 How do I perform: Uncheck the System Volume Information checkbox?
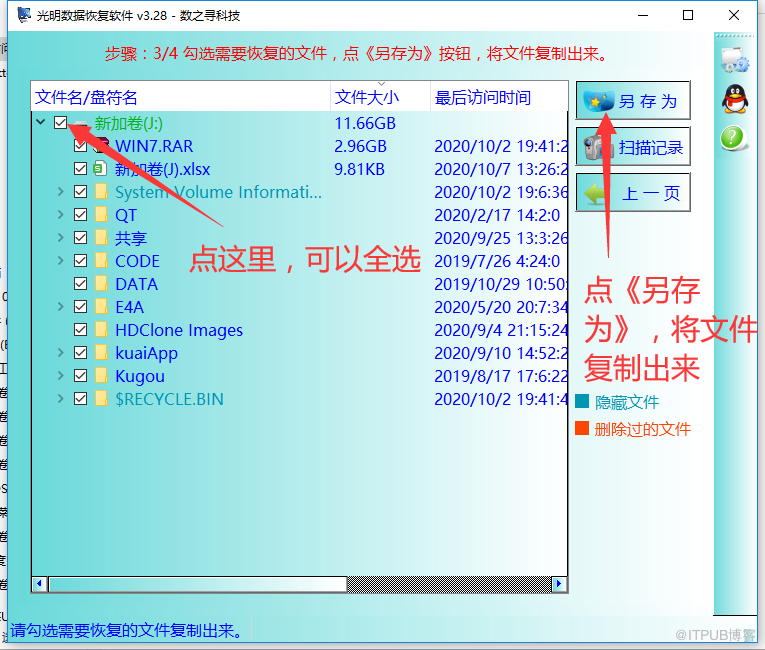point(81,192)
